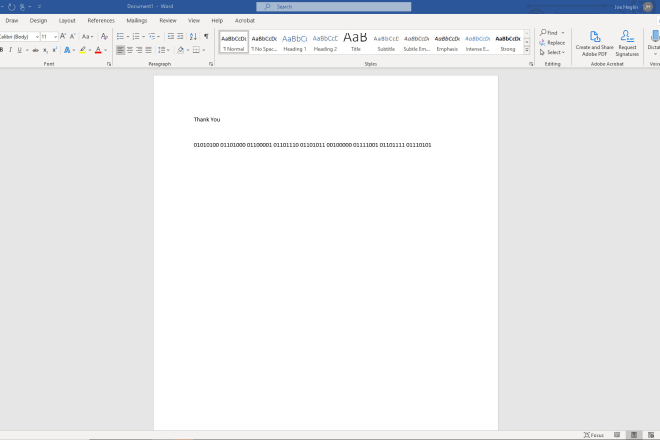Justify paragraph text

click(x=148, y=50)
